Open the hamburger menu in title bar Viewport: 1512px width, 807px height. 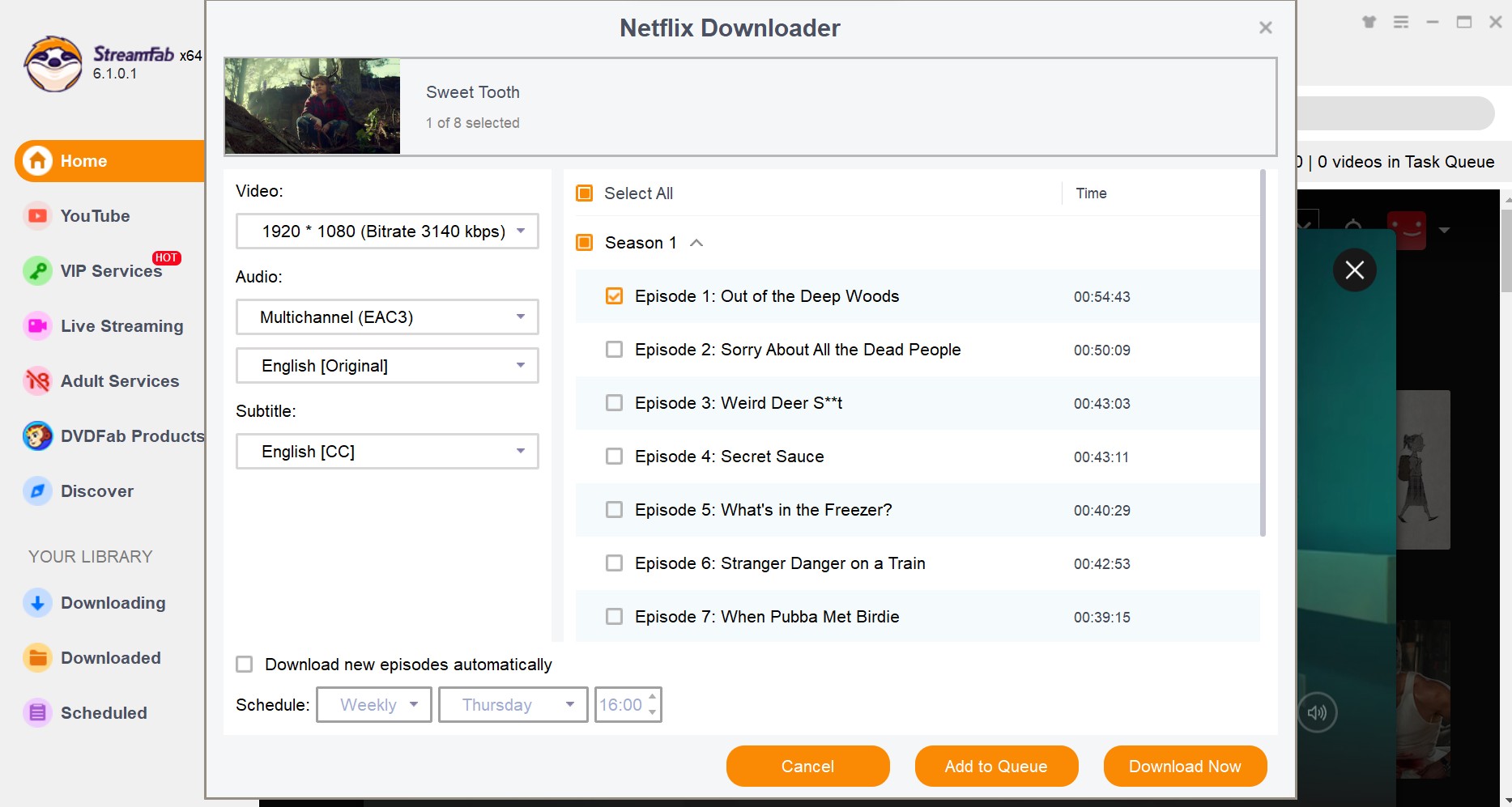1401,22
